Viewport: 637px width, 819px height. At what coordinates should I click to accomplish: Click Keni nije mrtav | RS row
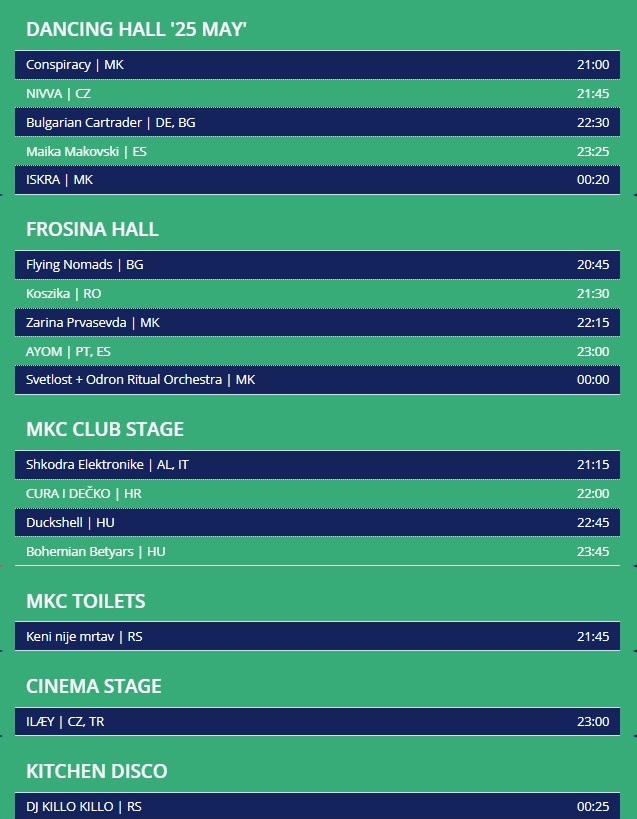[x=317, y=636]
